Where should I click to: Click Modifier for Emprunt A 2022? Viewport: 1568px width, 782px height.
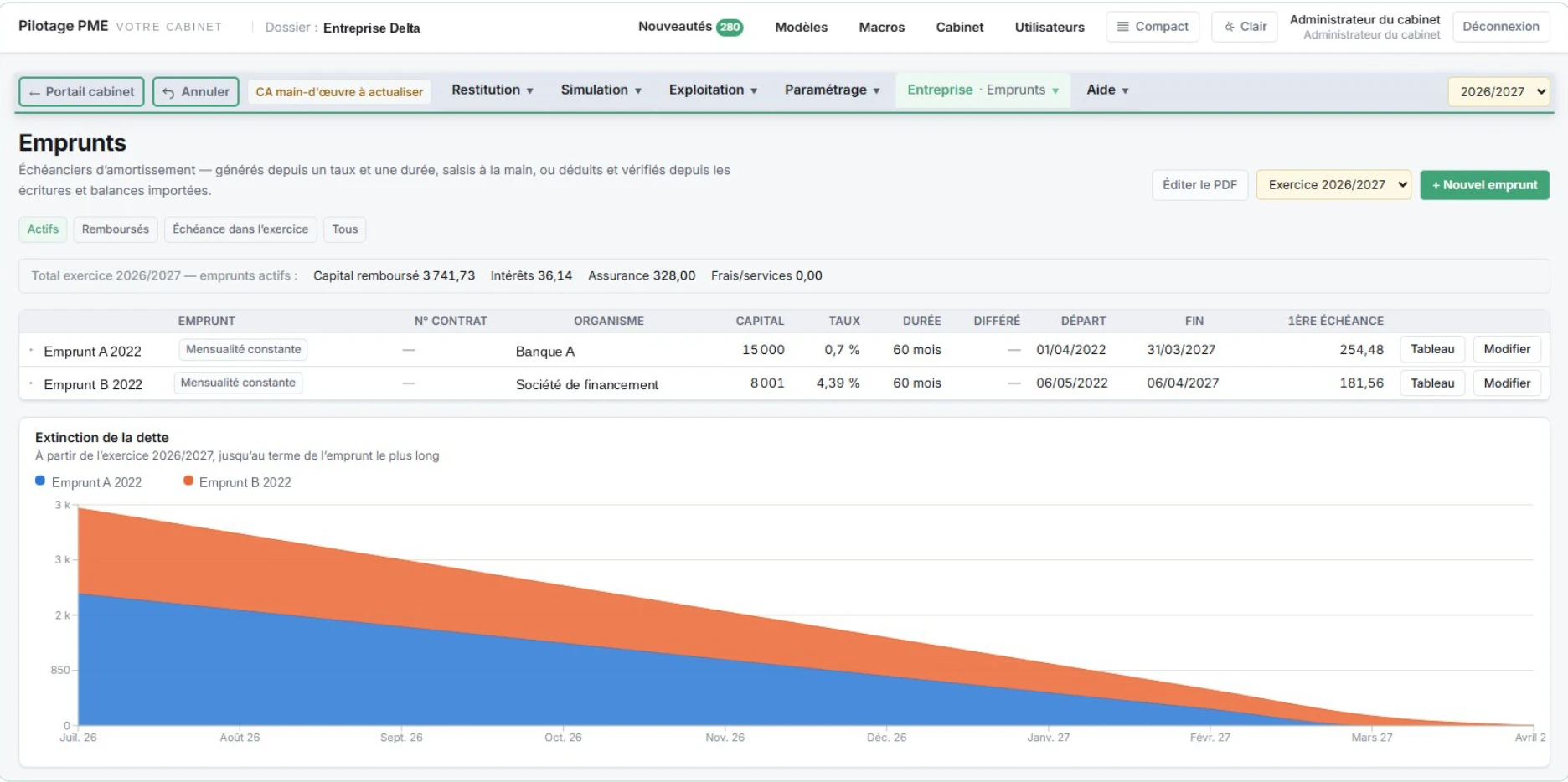coord(1507,349)
